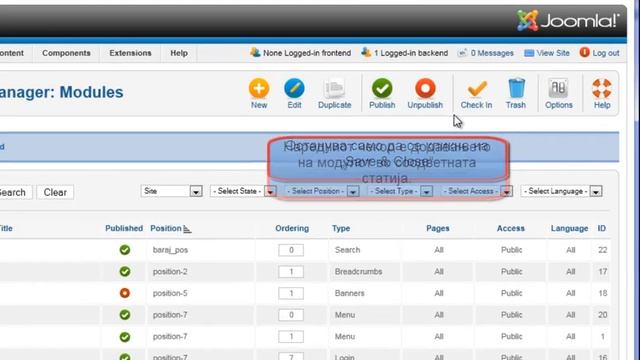Screen dimensions: 640x360
Task: Click ordering field of Menu ID 1
Action: [291, 336]
